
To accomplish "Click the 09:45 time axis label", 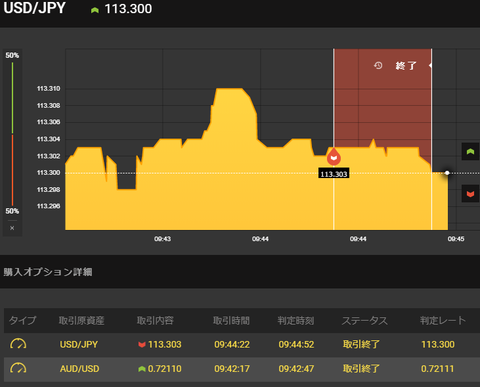I will 456,239.
